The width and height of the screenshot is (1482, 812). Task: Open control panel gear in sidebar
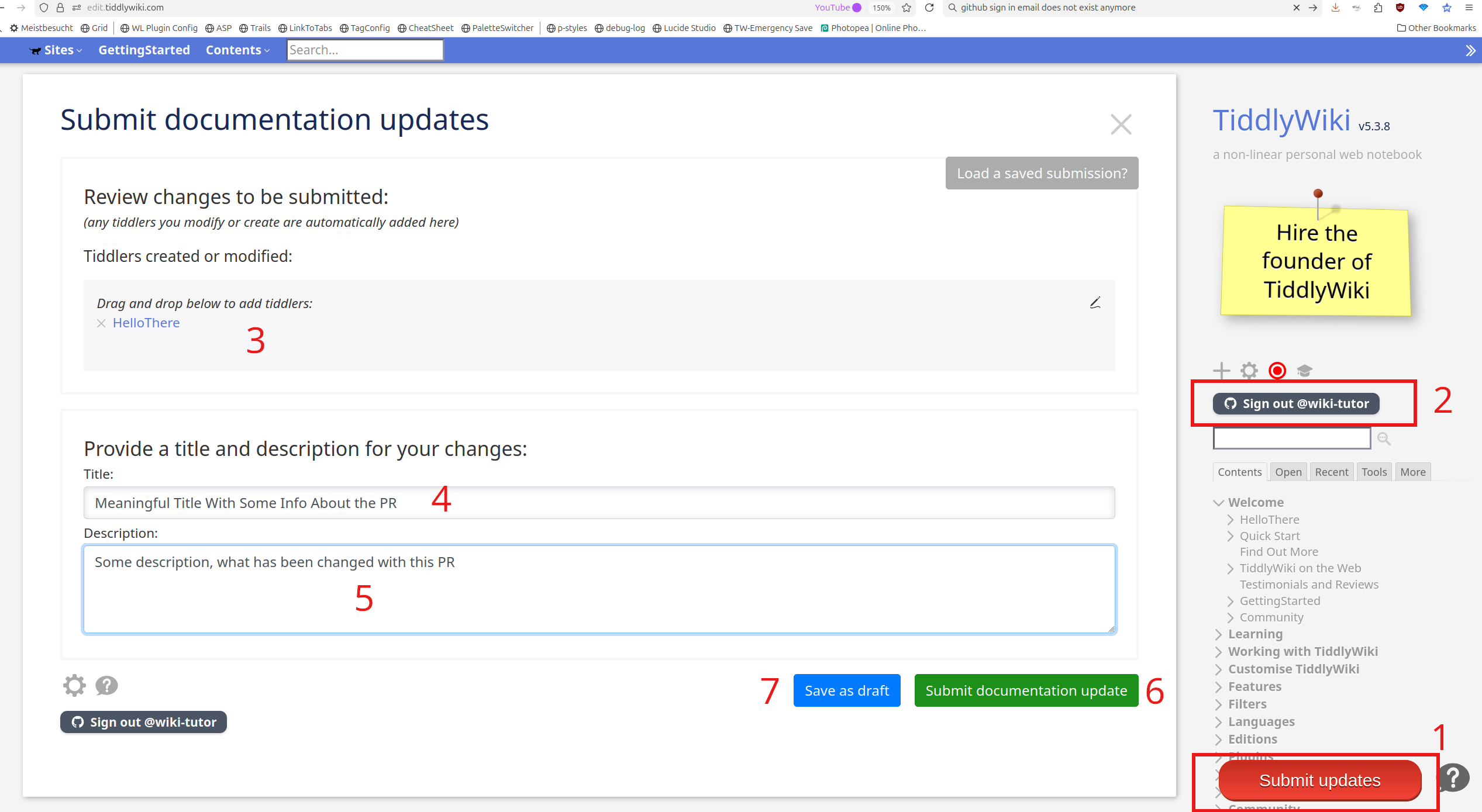[1249, 371]
